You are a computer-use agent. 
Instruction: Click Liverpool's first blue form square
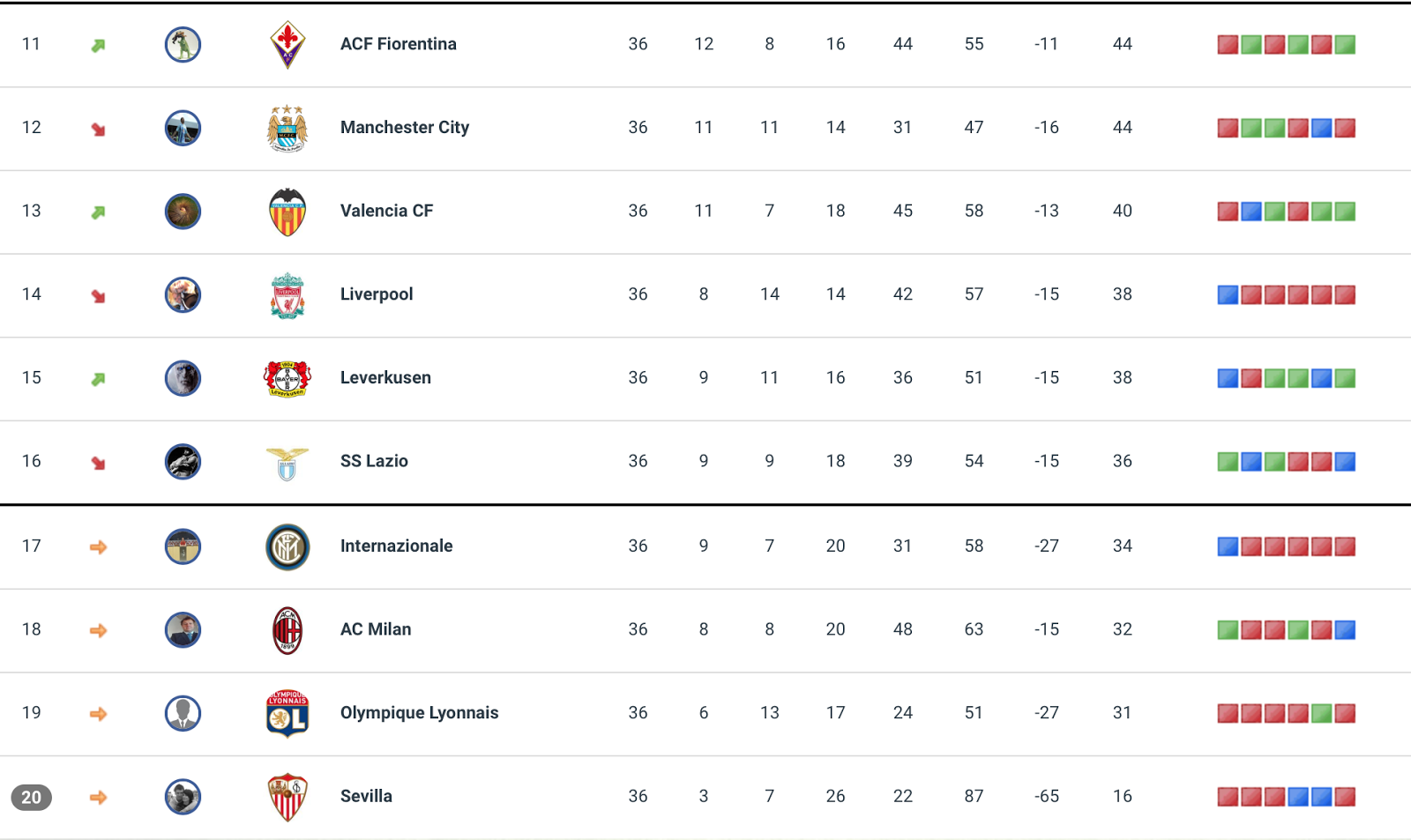click(x=1228, y=294)
